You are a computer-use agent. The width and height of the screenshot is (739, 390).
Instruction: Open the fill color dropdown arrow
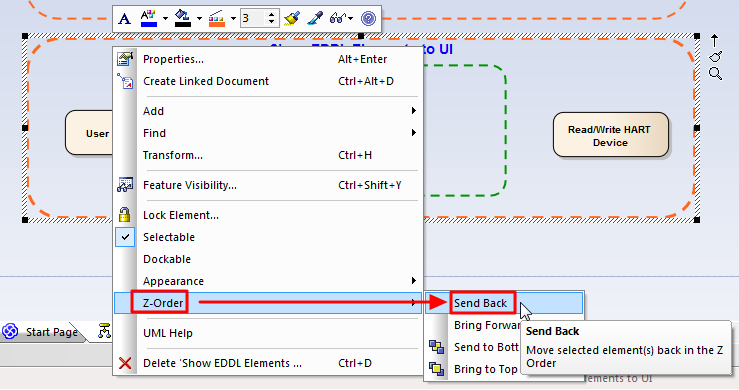[x=199, y=19]
